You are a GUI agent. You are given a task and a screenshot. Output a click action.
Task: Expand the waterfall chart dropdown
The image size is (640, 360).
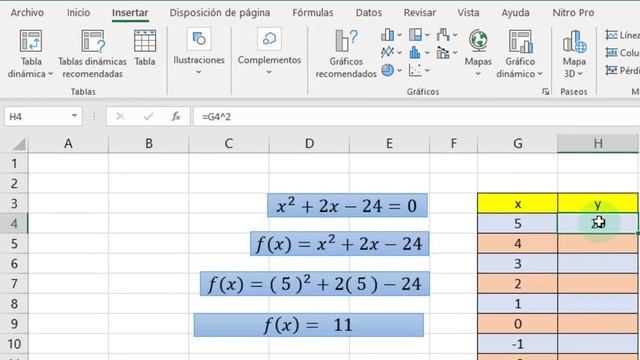pyautogui.click(x=455, y=35)
